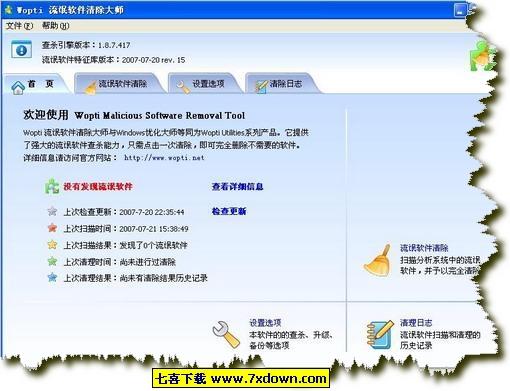Click the info icon beside engine version
Viewport: 510px width, 391px height.
[x=21, y=50]
